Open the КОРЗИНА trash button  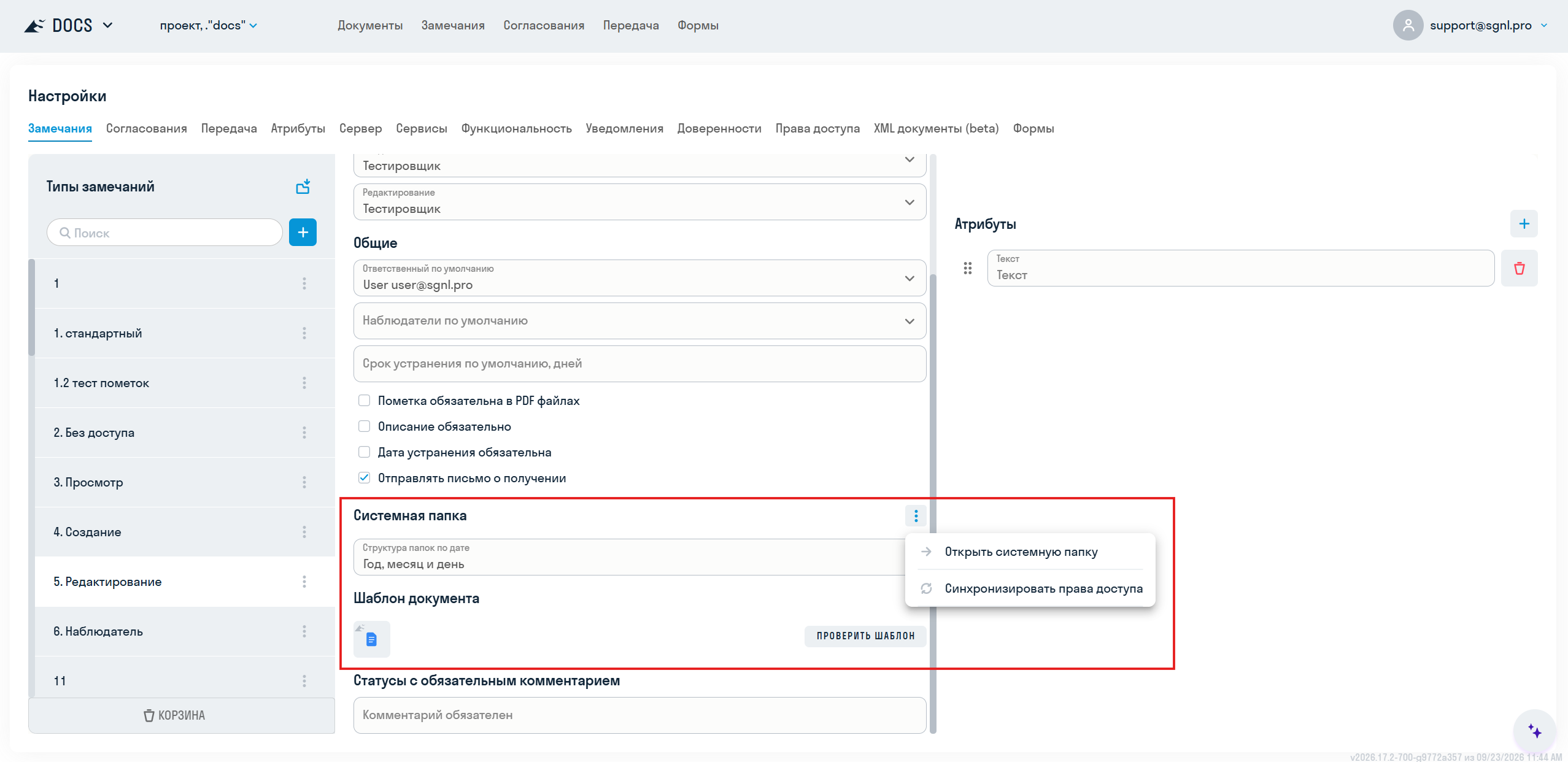click(x=182, y=715)
